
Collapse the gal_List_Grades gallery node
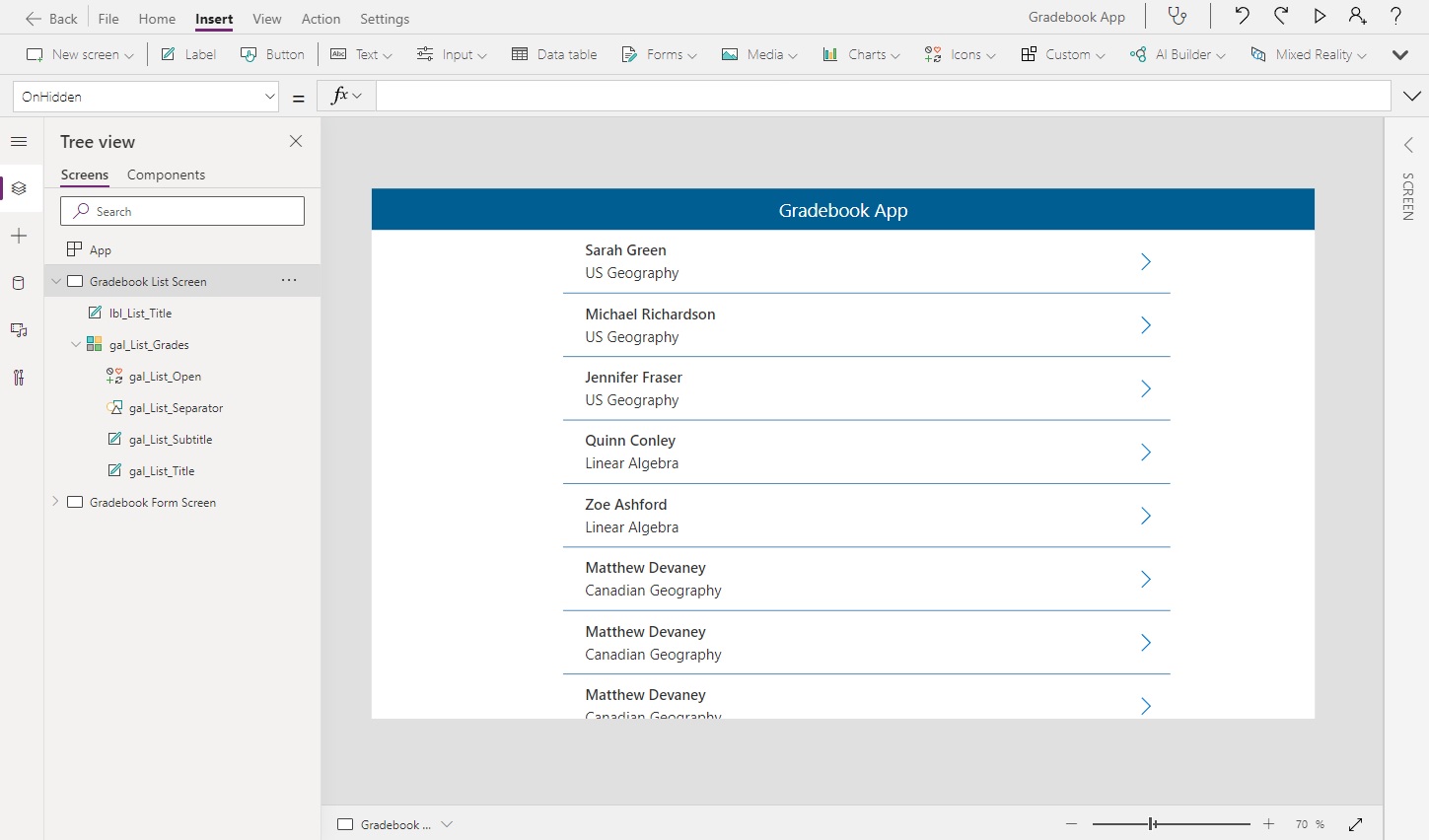[76, 344]
